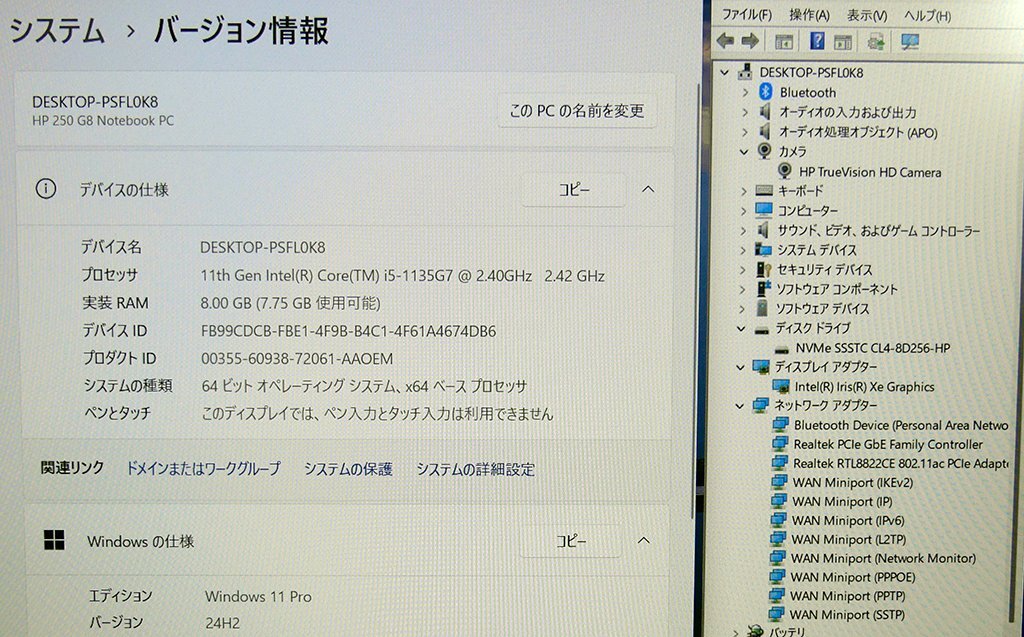Viewport: 1024px width, 637px height.
Task: Select サウンド、ビデオ、およびゲーム コントローラー row
Action: (x=869, y=231)
